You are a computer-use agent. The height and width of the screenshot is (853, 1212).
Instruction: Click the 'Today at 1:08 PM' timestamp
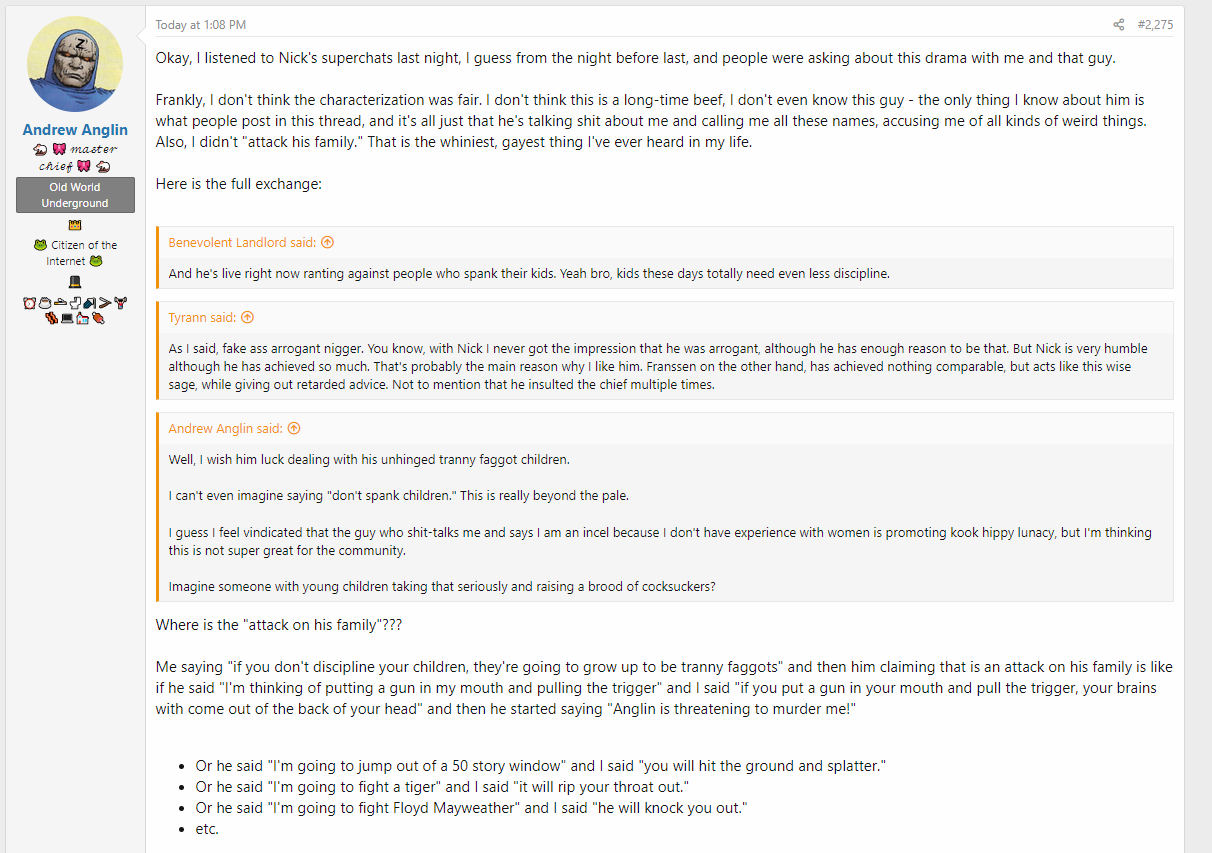point(201,25)
